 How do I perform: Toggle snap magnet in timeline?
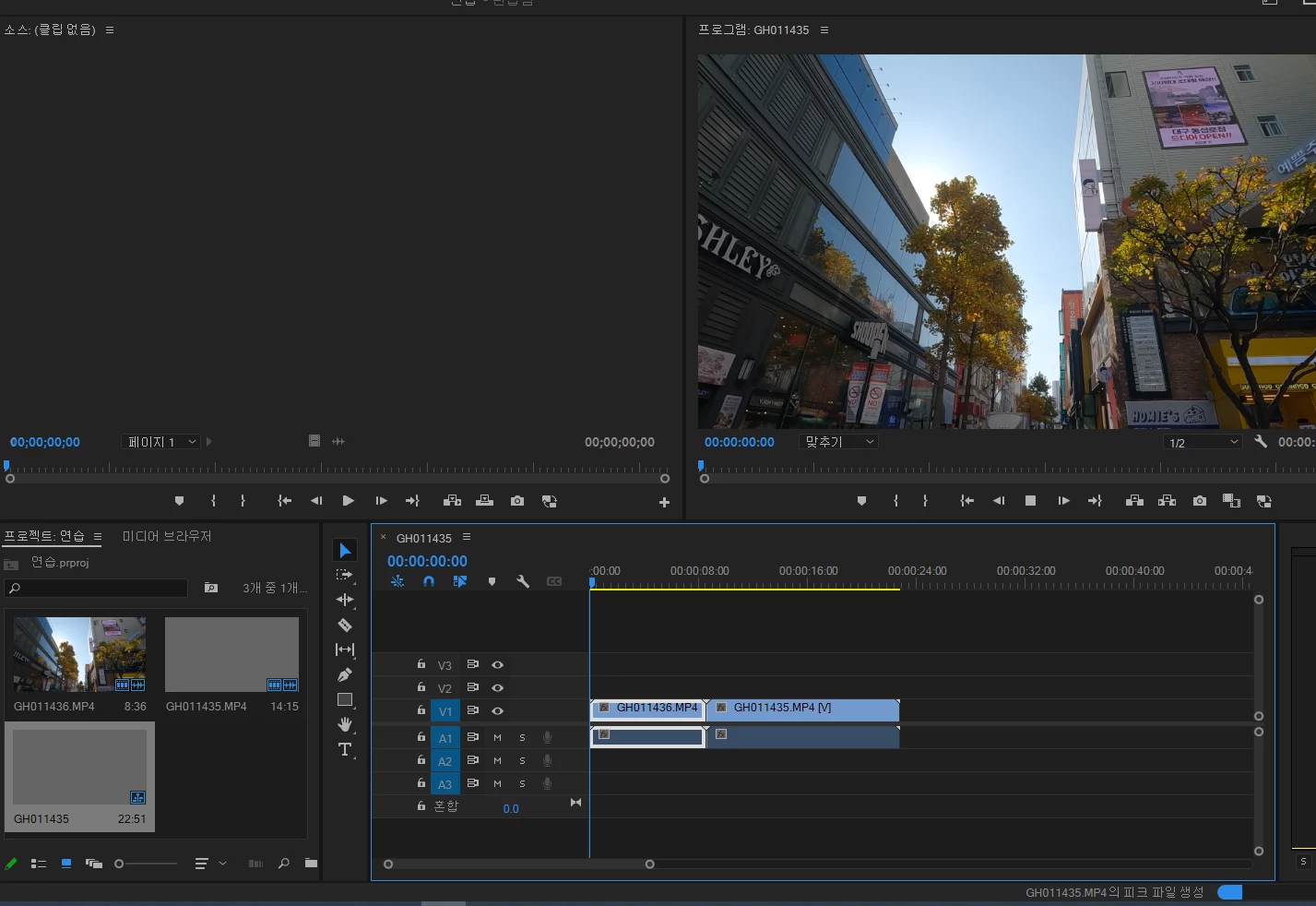click(429, 581)
